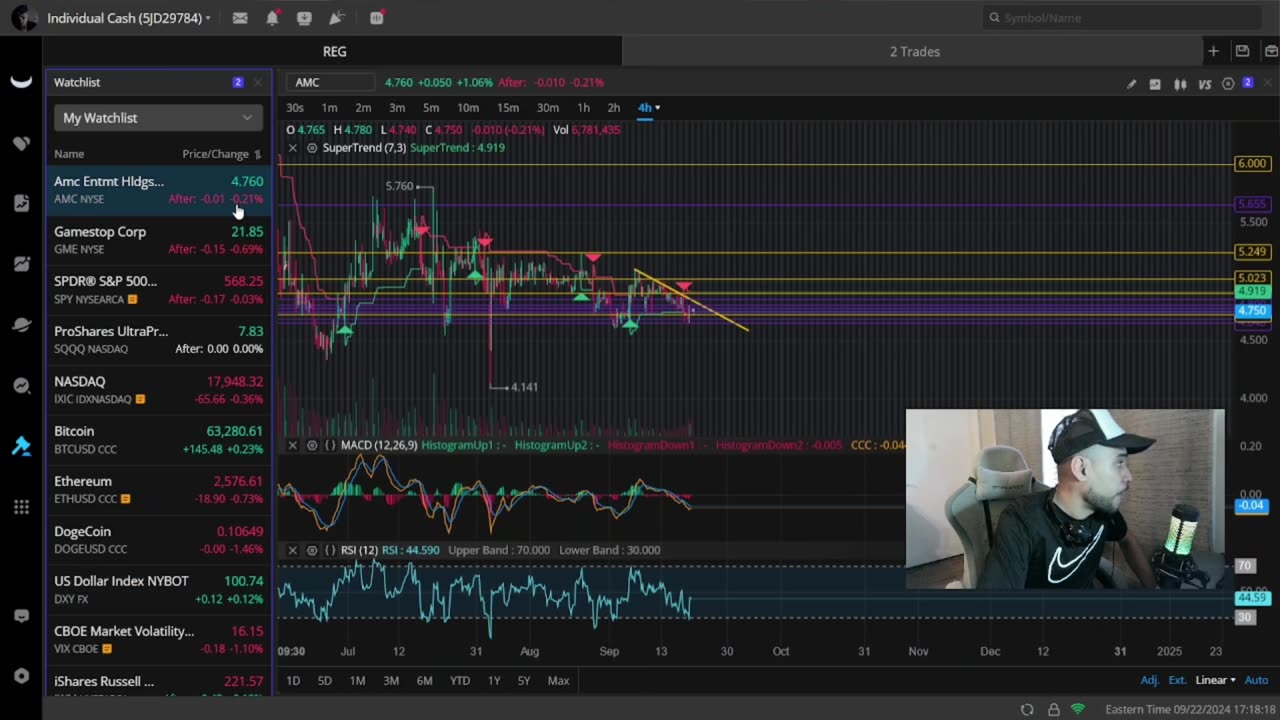Switch to the 2 Trades tab
The image size is (1280, 720).
[x=914, y=51]
